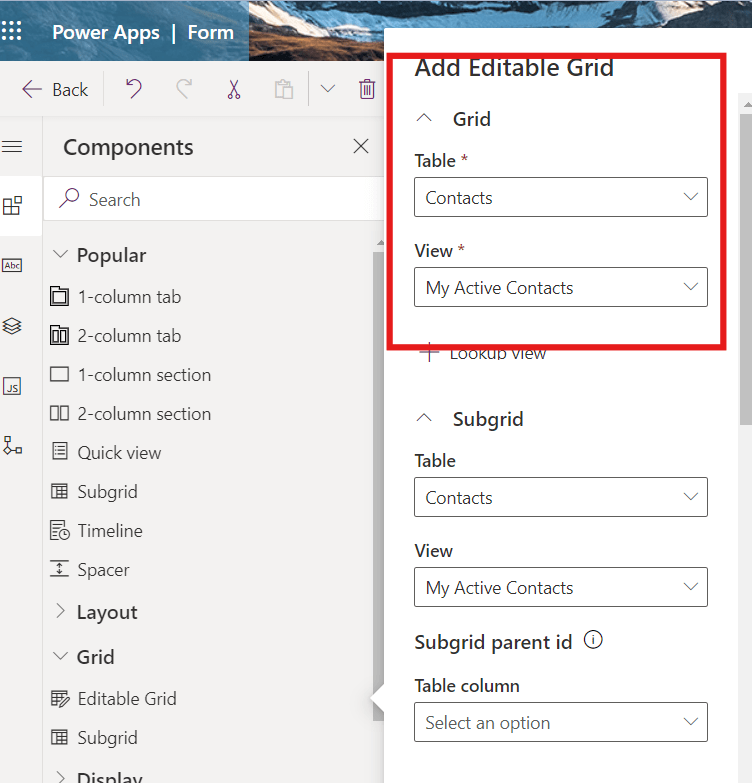Open the app launcher waffle icon
This screenshot has height=783, width=752.
(13, 31)
